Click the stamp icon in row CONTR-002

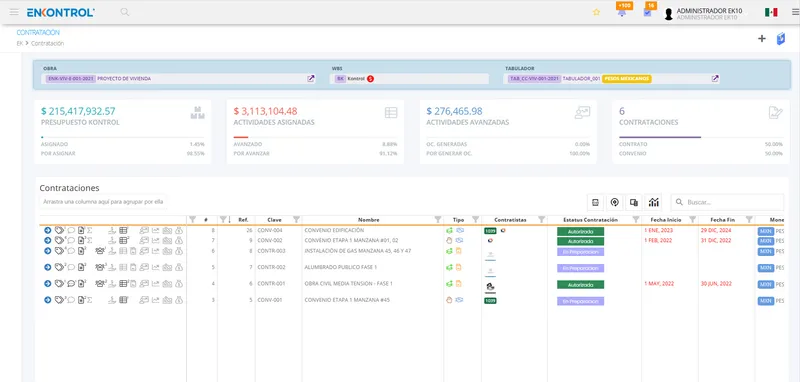click(x=112, y=267)
